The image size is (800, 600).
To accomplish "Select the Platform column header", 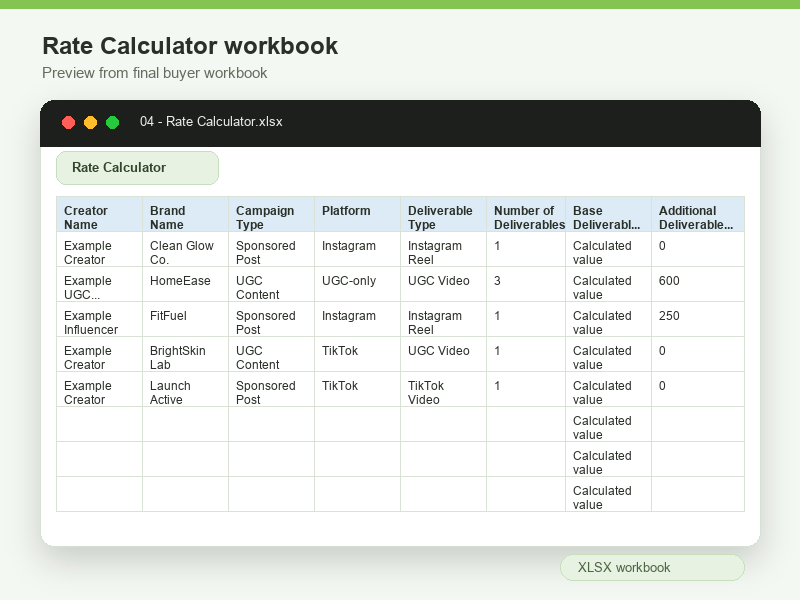I will coord(357,214).
